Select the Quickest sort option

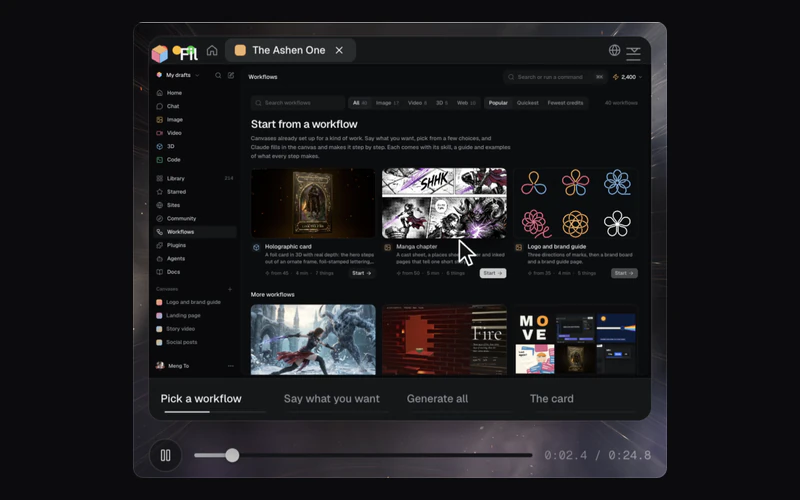pos(528,103)
